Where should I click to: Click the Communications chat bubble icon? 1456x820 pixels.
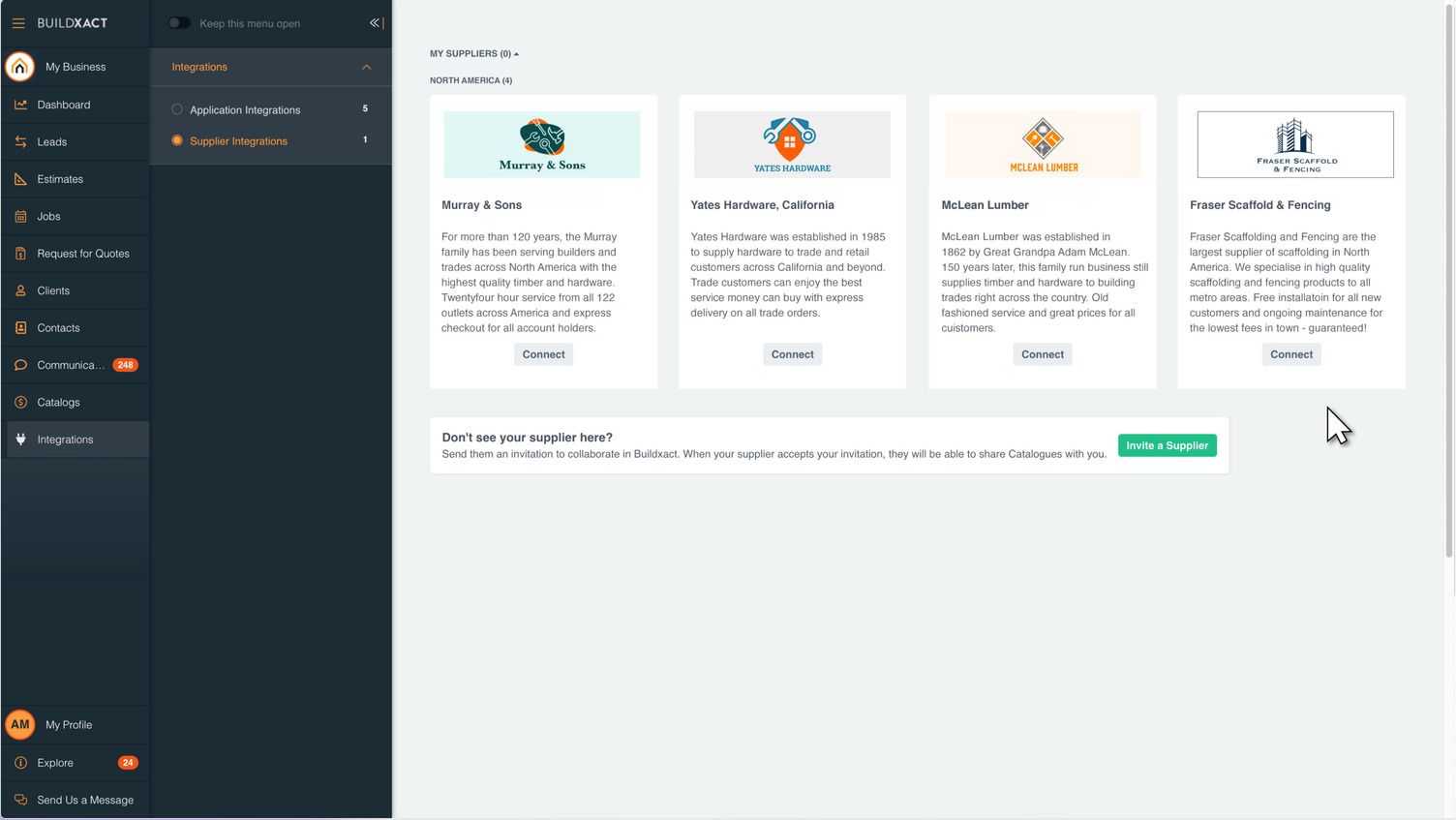pyautogui.click(x=20, y=365)
